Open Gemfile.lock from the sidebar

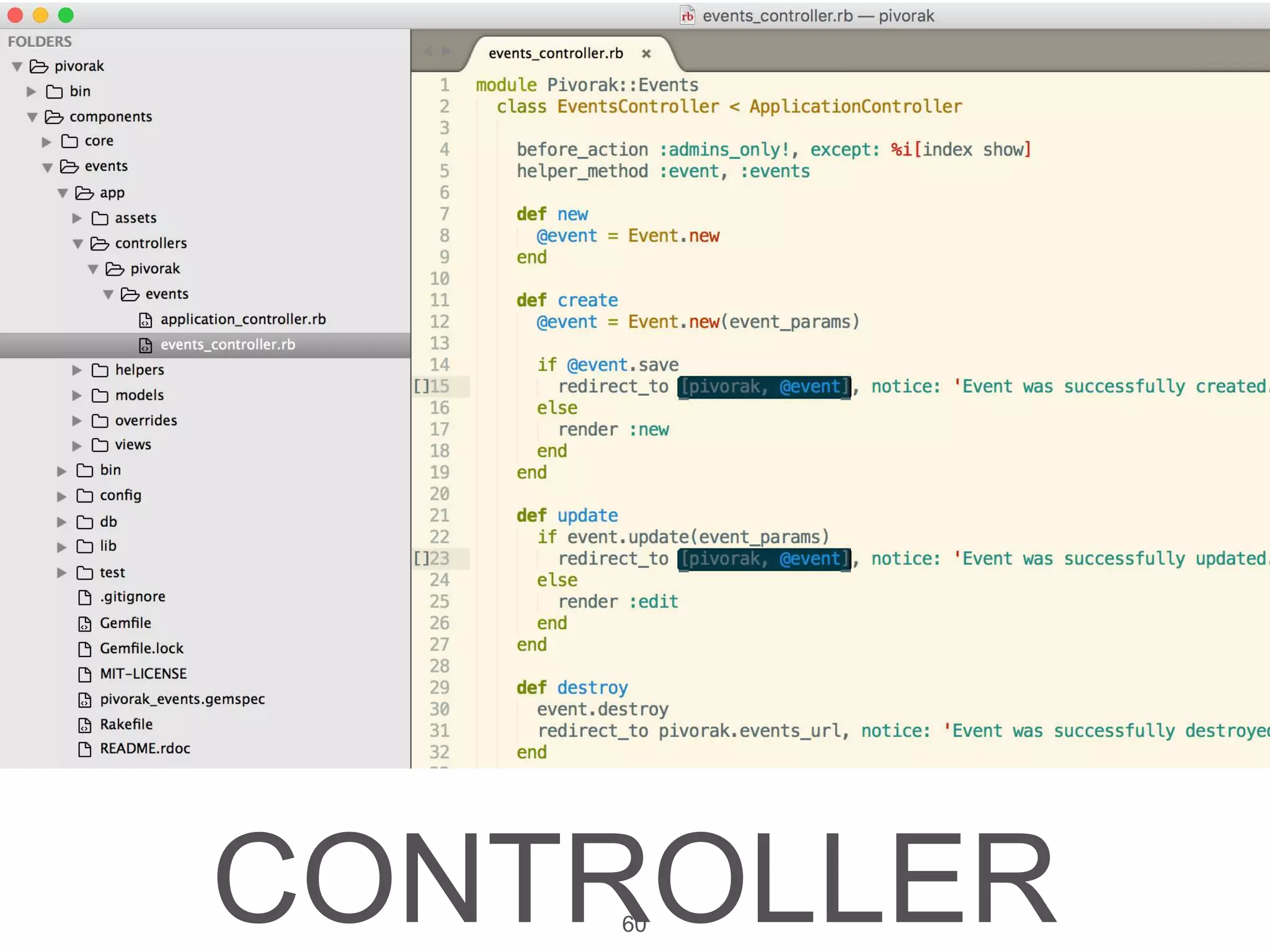tap(141, 648)
